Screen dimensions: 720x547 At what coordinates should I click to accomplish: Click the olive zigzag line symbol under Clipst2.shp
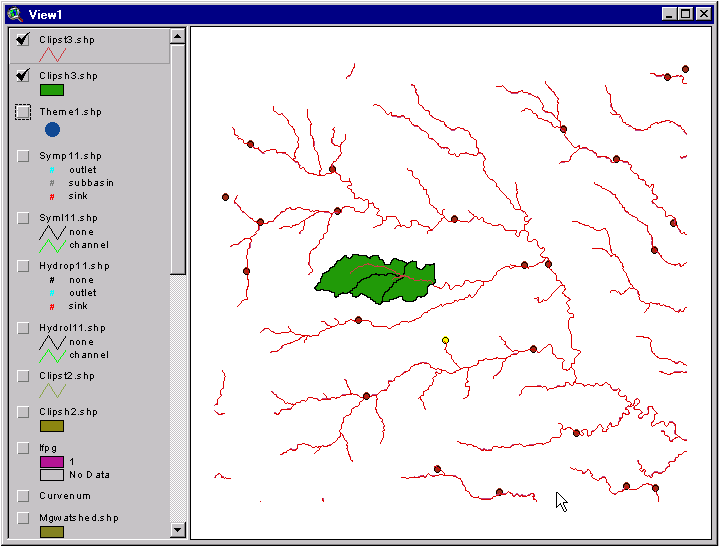(x=52, y=391)
